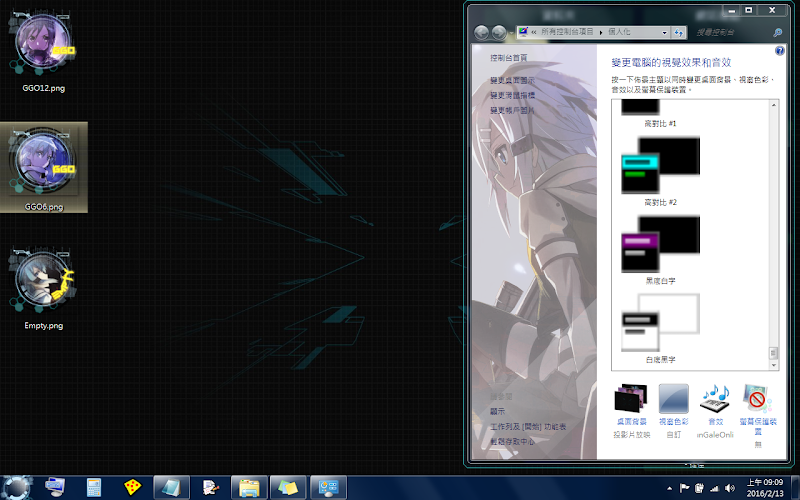Open 變更桌面圖示 link

512,80
